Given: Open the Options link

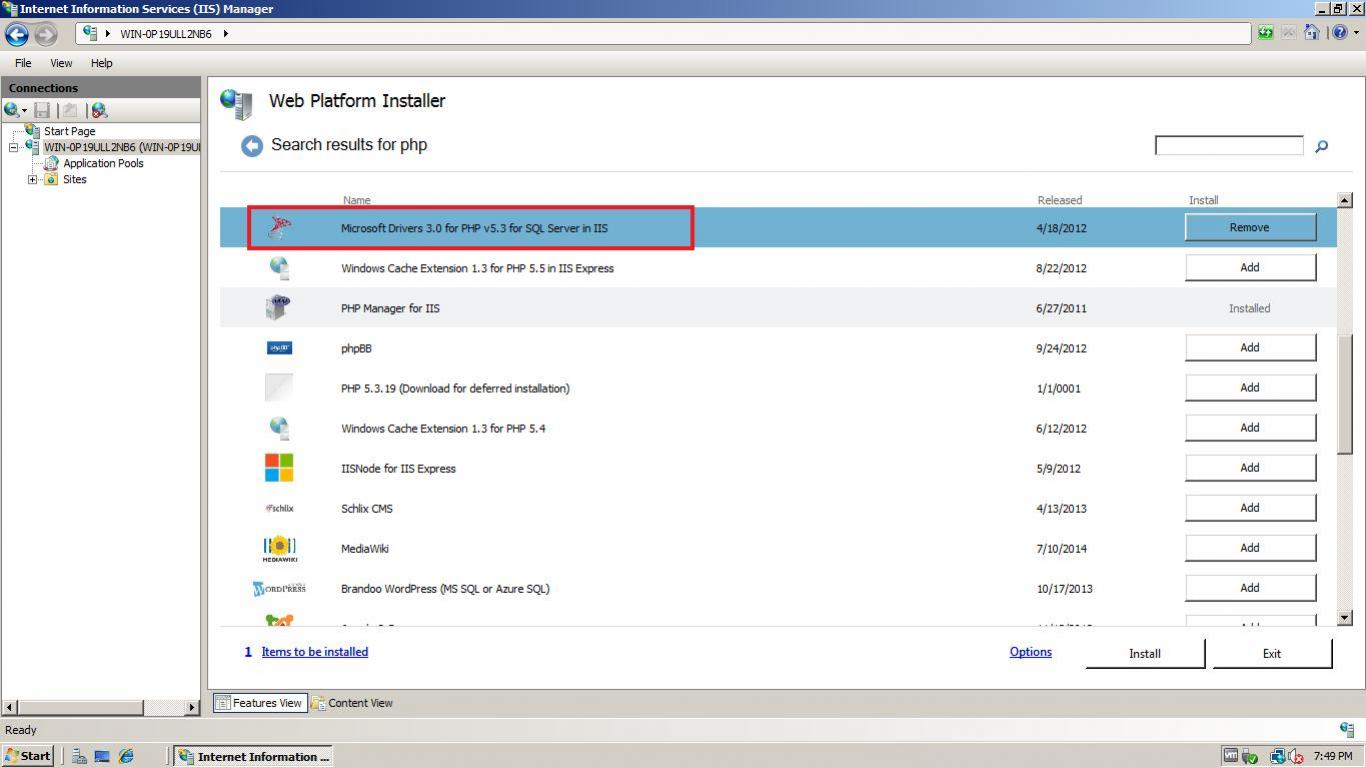Looking at the screenshot, I should [x=1030, y=652].
